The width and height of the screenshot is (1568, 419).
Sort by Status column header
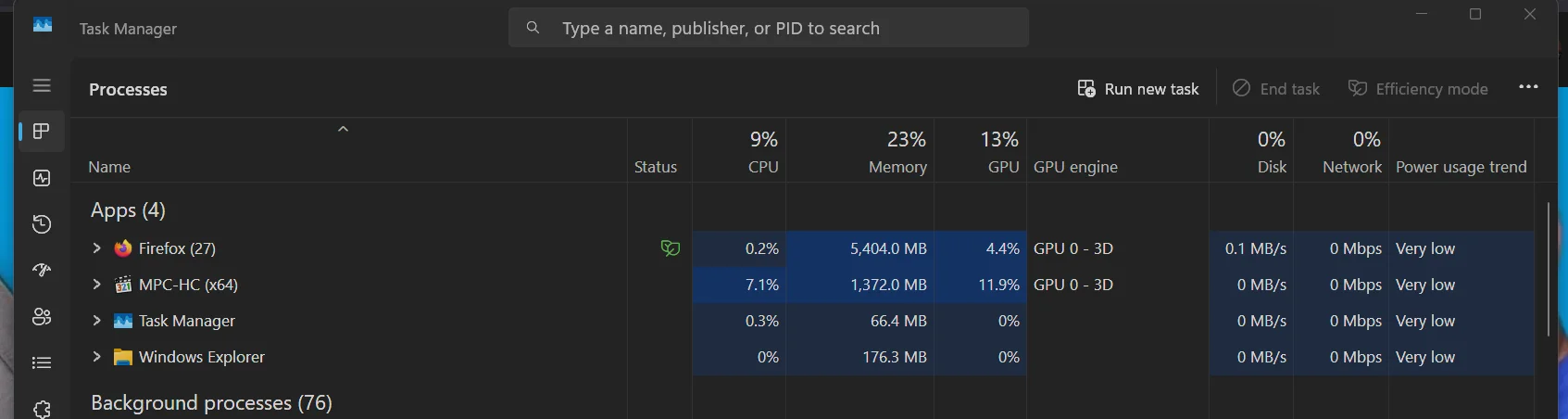656,167
